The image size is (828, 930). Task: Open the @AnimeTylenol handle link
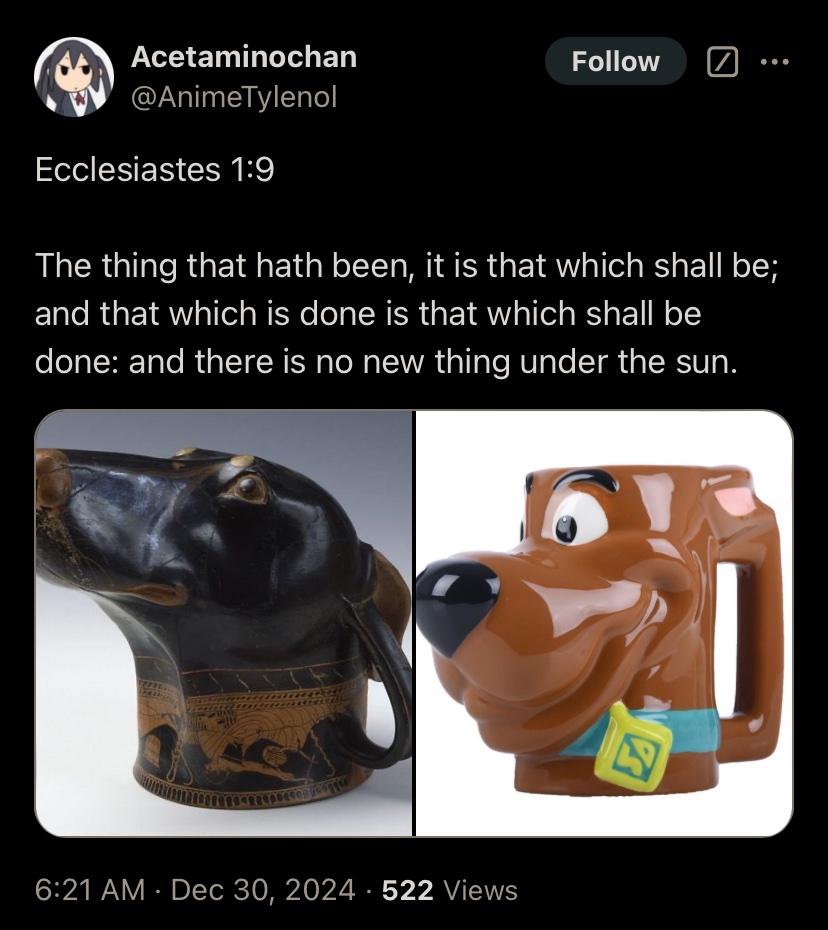[234, 97]
